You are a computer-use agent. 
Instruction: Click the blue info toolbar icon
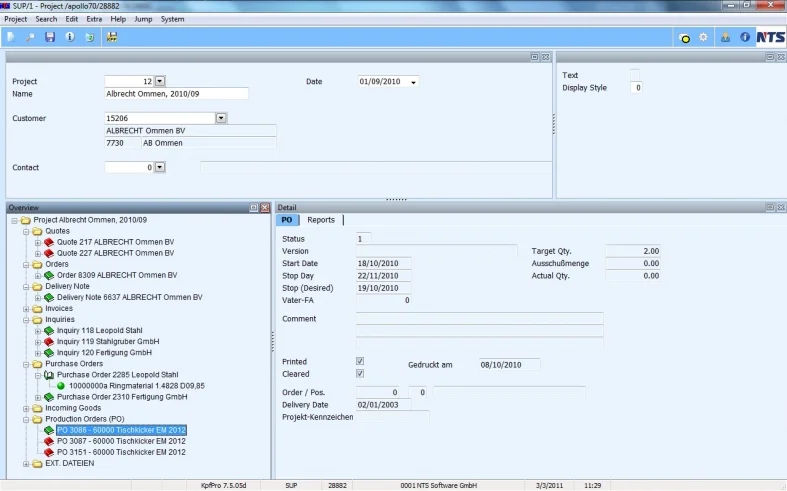pyautogui.click(x=70, y=37)
